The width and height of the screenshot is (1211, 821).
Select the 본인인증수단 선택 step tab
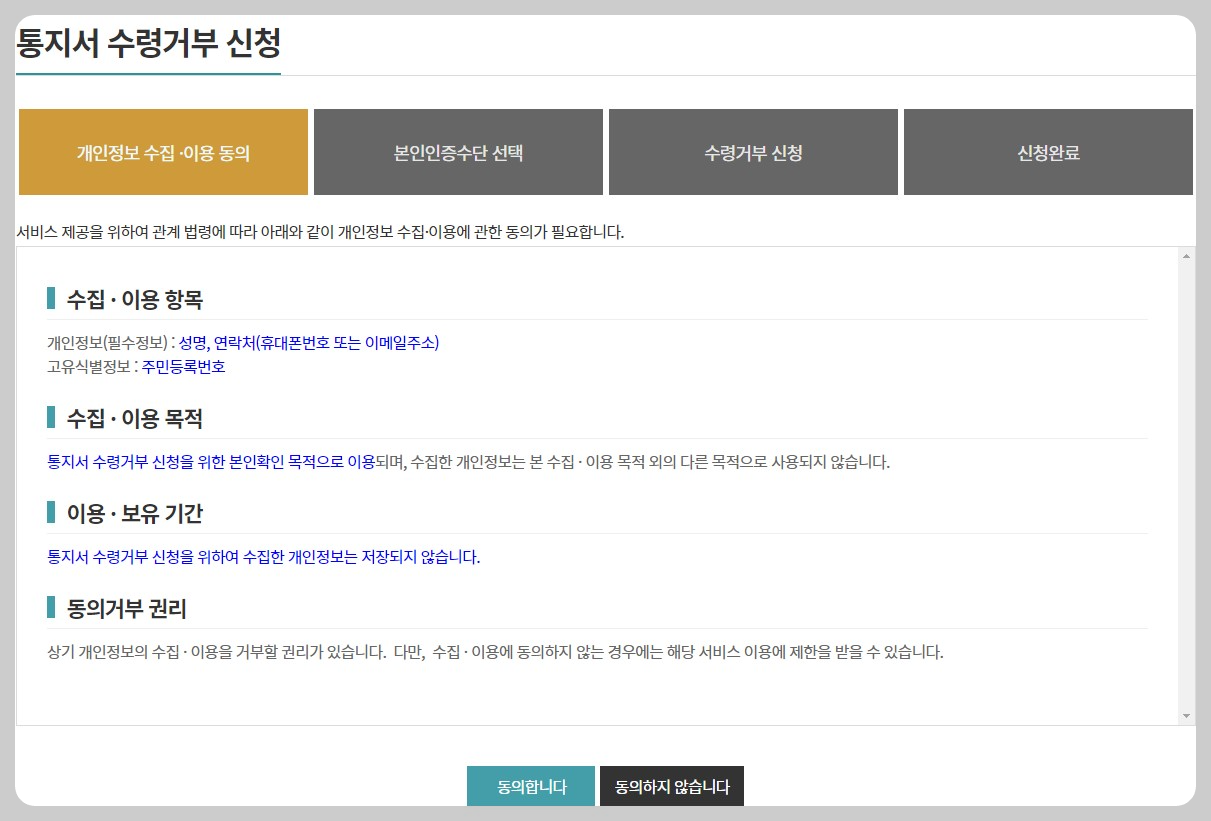tap(458, 152)
